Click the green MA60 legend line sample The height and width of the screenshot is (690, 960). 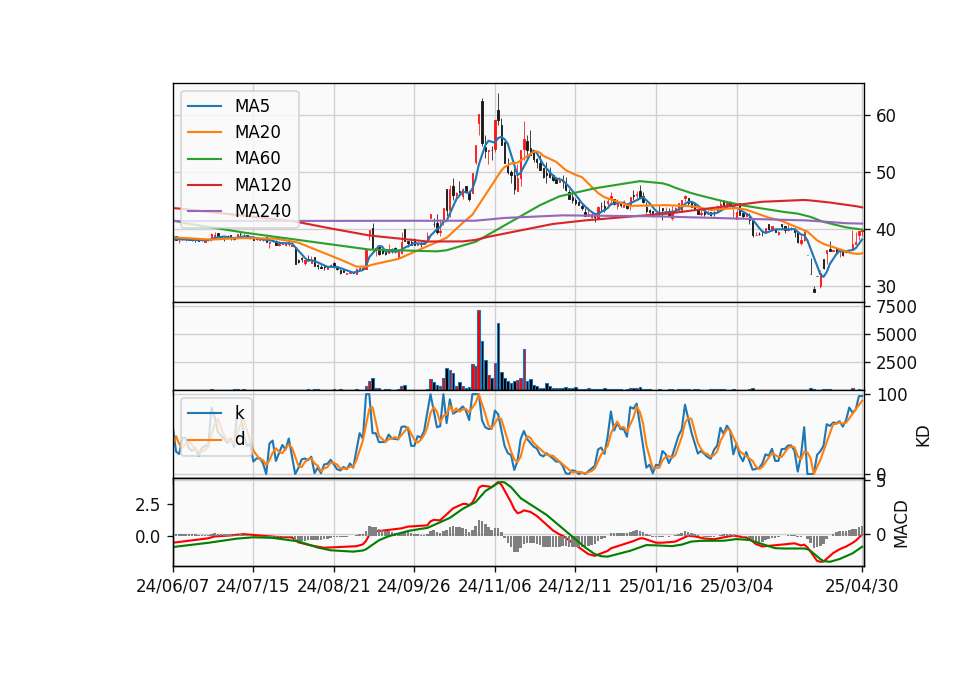(x=204, y=159)
